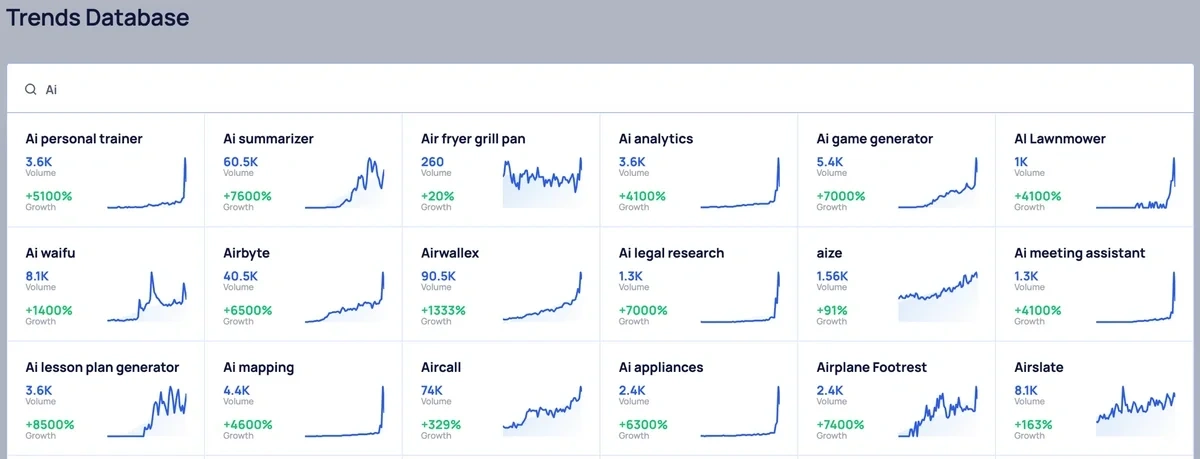Click the Airplane Footrest trend chart

point(938,411)
